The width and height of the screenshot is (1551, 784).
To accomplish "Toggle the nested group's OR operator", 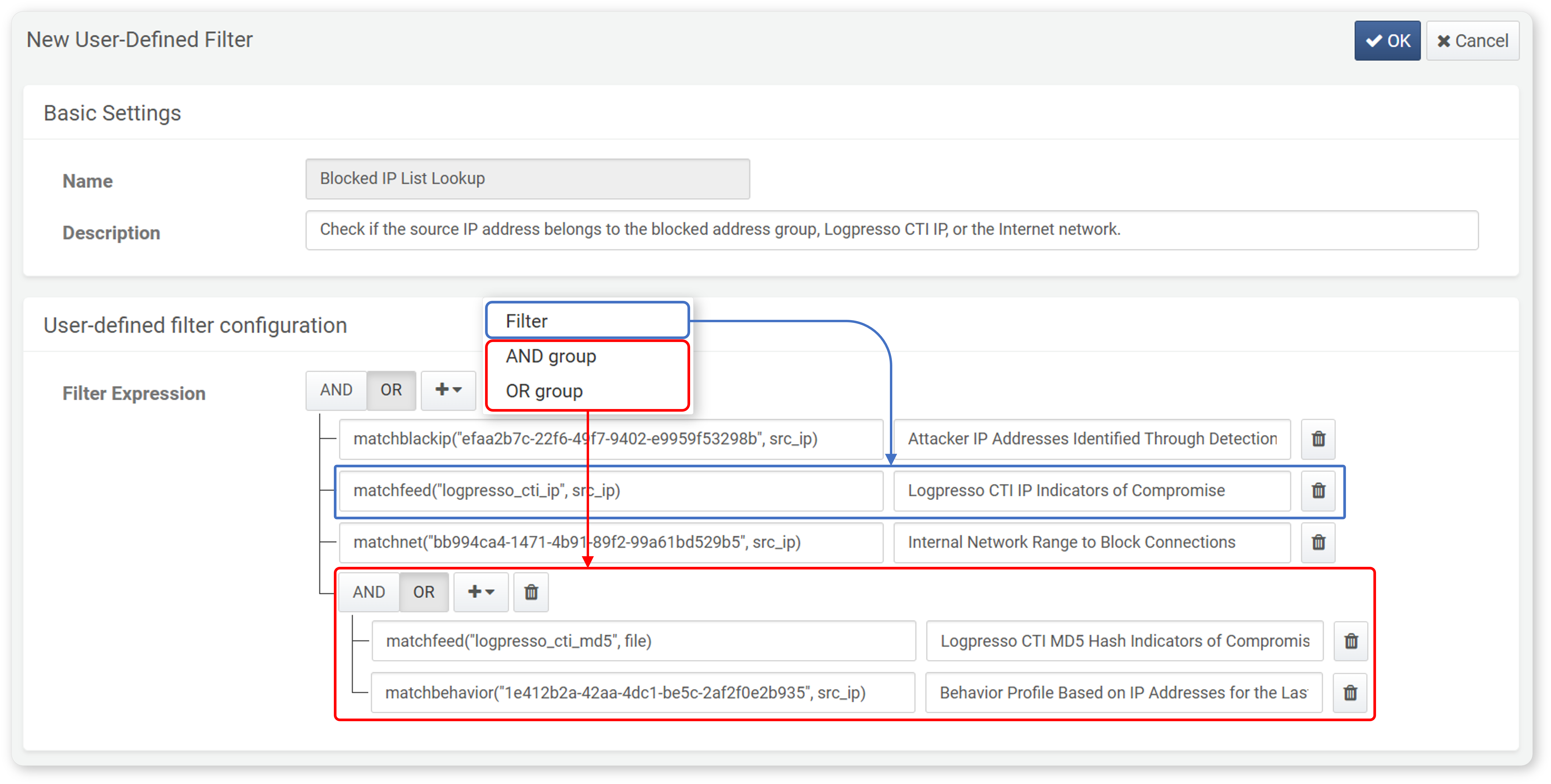I will tap(424, 592).
